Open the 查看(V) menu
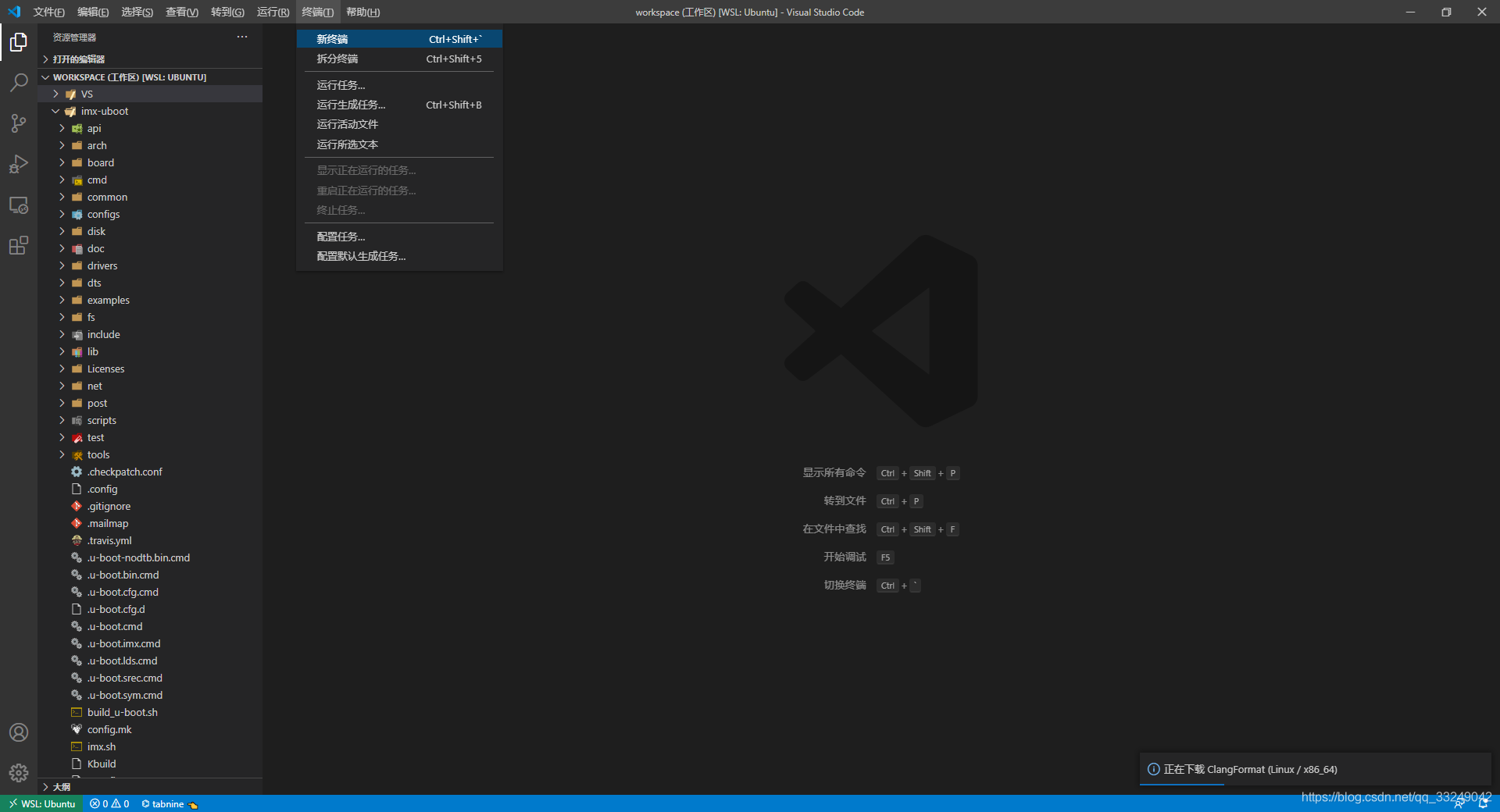The image size is (1500, 812). click(182, 12)
